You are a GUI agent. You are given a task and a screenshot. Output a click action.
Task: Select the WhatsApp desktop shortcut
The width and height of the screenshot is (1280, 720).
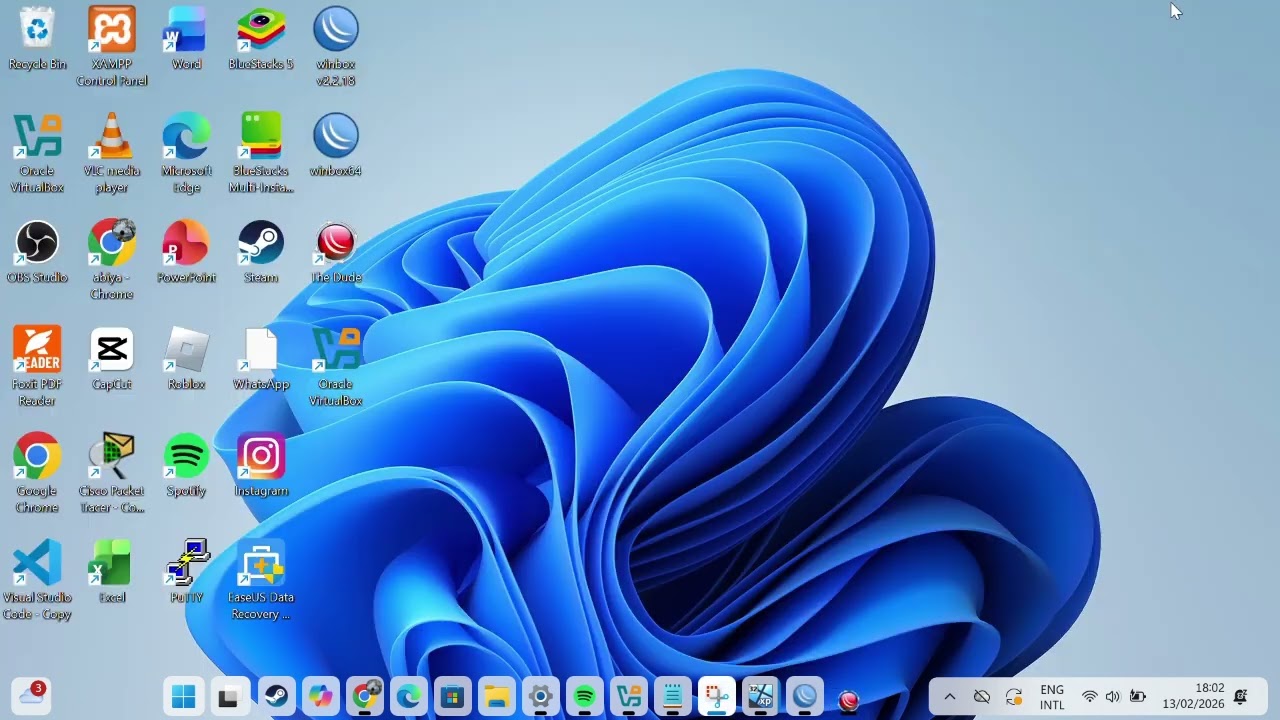pyautogui.click(x=261, y=359)
